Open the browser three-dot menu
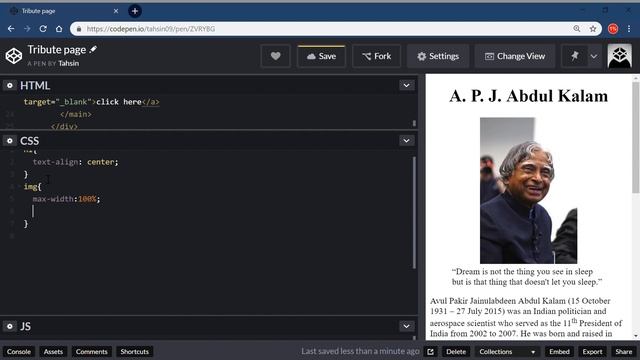Viewport: 640px width, 360px height. point(629,29)
